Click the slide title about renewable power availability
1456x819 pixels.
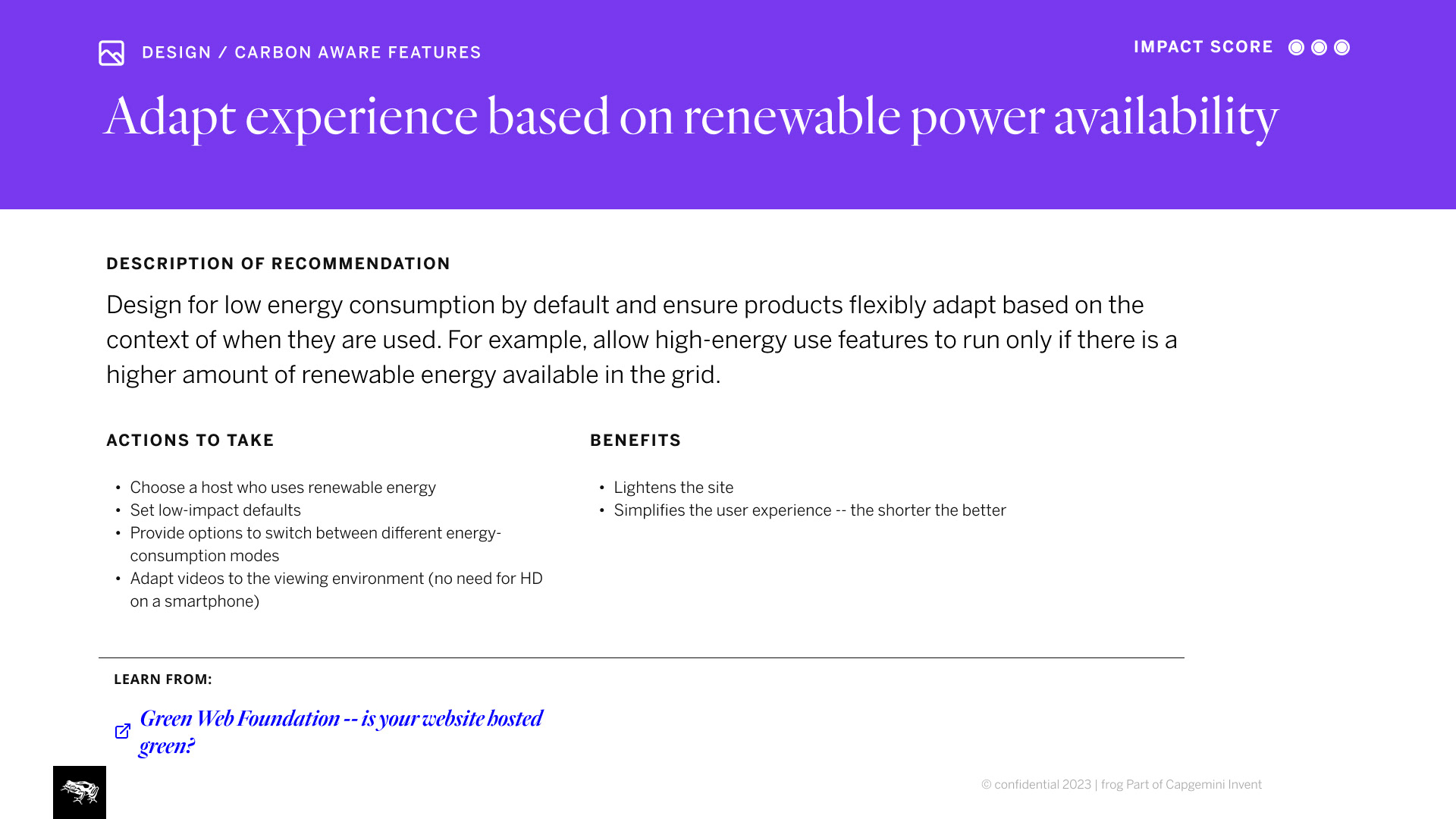tap(691, 117)
